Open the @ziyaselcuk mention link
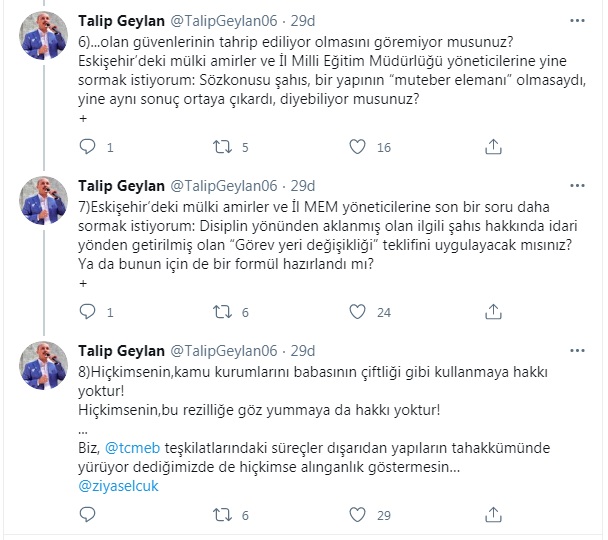This screenshot has width=608, height=540. (x=118, y=486)
